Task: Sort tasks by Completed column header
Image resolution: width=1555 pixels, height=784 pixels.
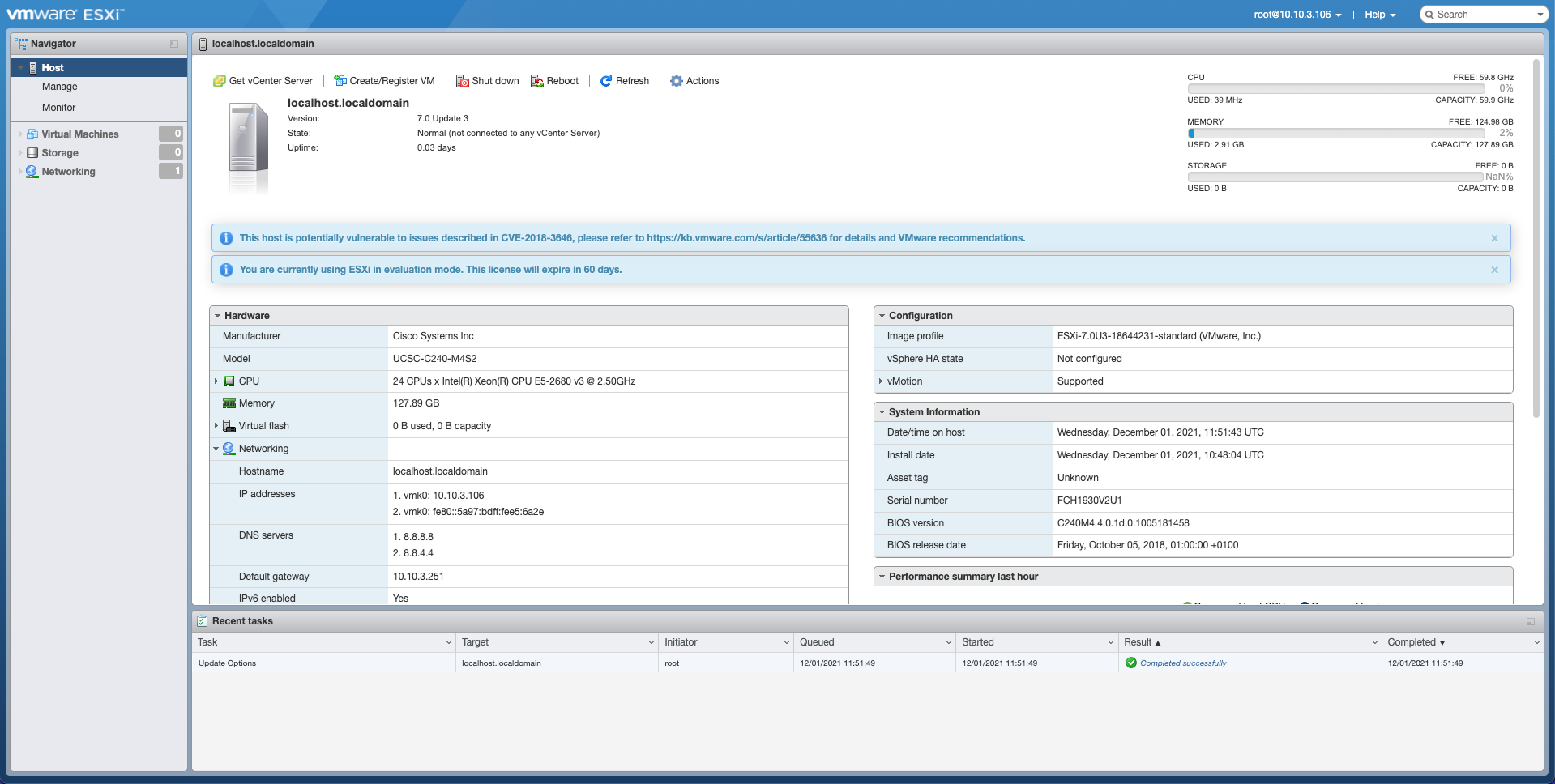Action: coord(1412,642)
